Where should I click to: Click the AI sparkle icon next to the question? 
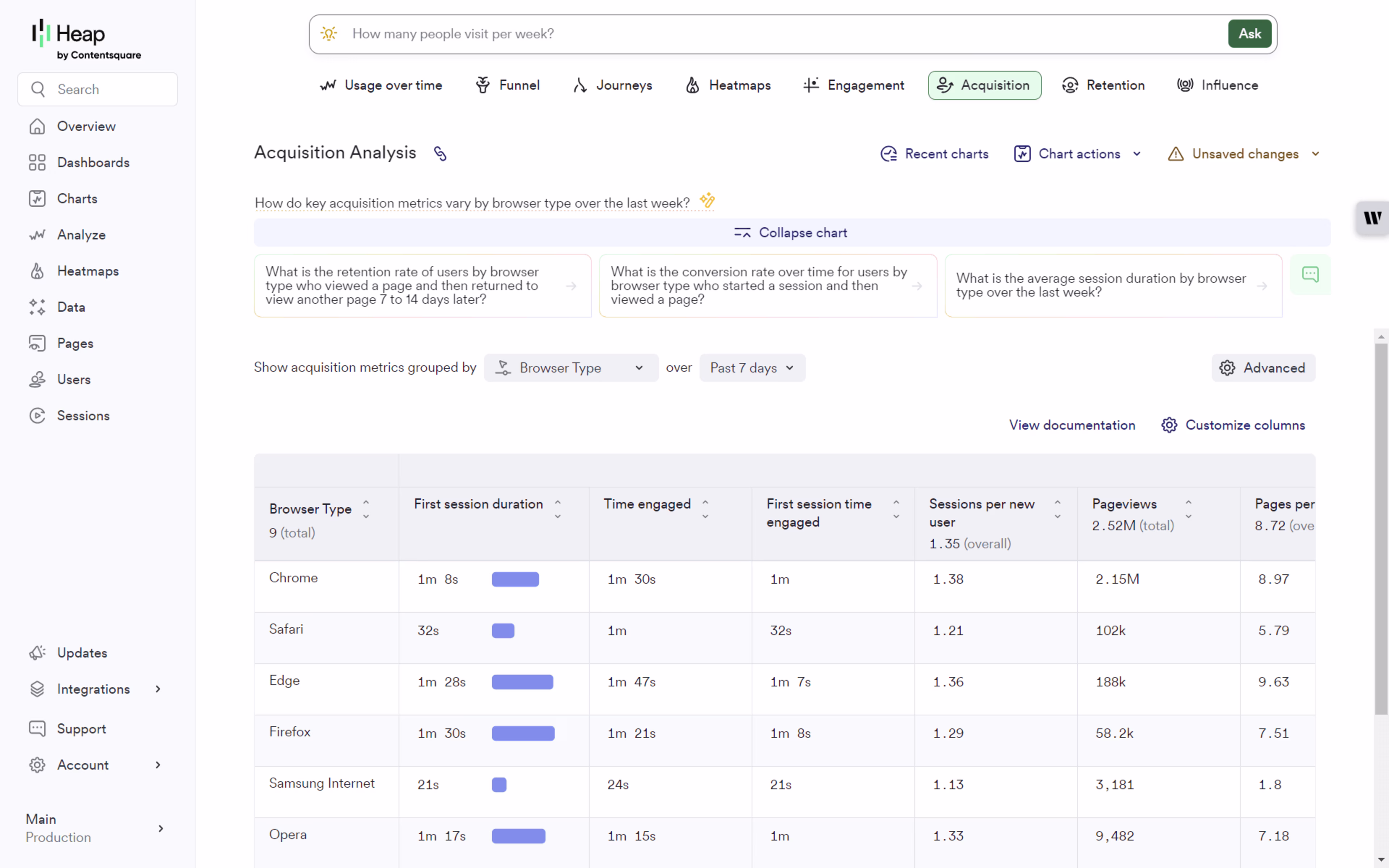click(x=707, y=200)
